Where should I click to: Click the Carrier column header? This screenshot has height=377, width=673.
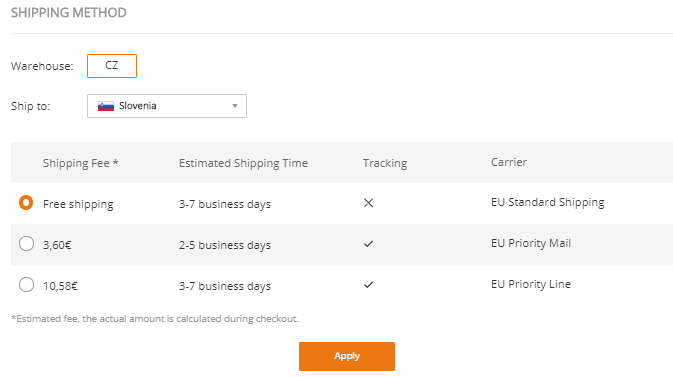509,162
